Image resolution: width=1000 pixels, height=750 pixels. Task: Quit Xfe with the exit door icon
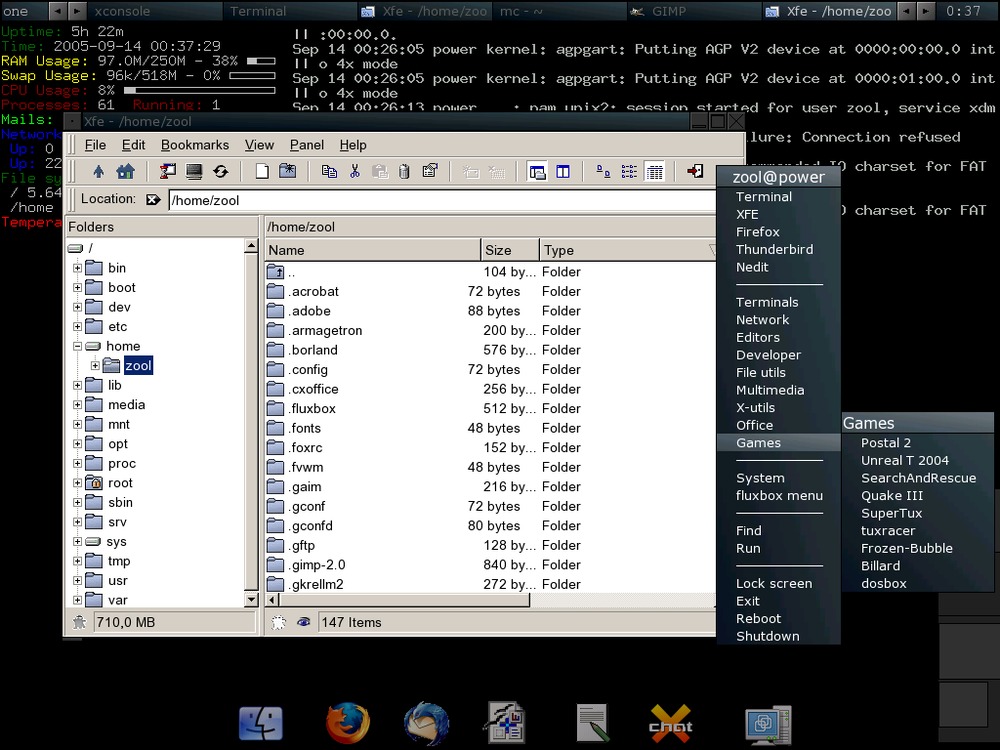(695, 172)
